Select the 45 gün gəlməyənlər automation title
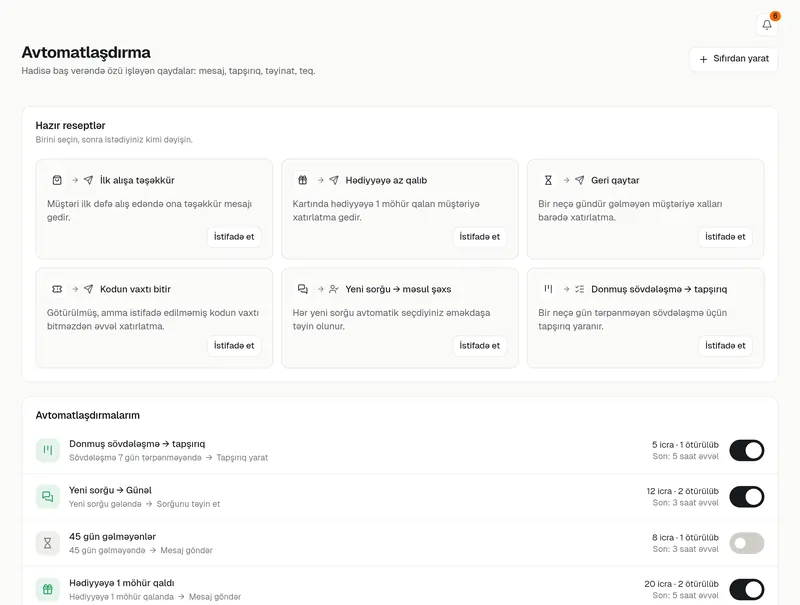Viewport: 800px width, 605px height. click(x=112, y=537)
